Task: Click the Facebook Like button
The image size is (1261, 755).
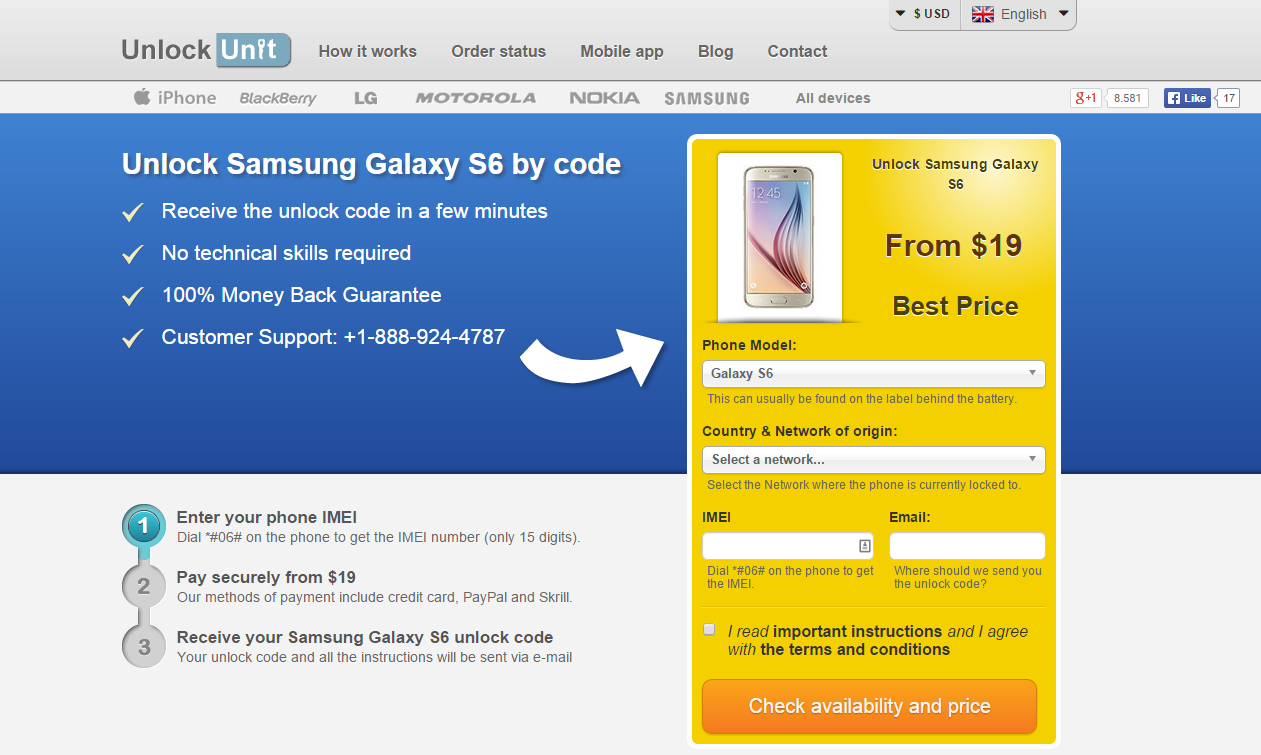Action: [1187, 98]
